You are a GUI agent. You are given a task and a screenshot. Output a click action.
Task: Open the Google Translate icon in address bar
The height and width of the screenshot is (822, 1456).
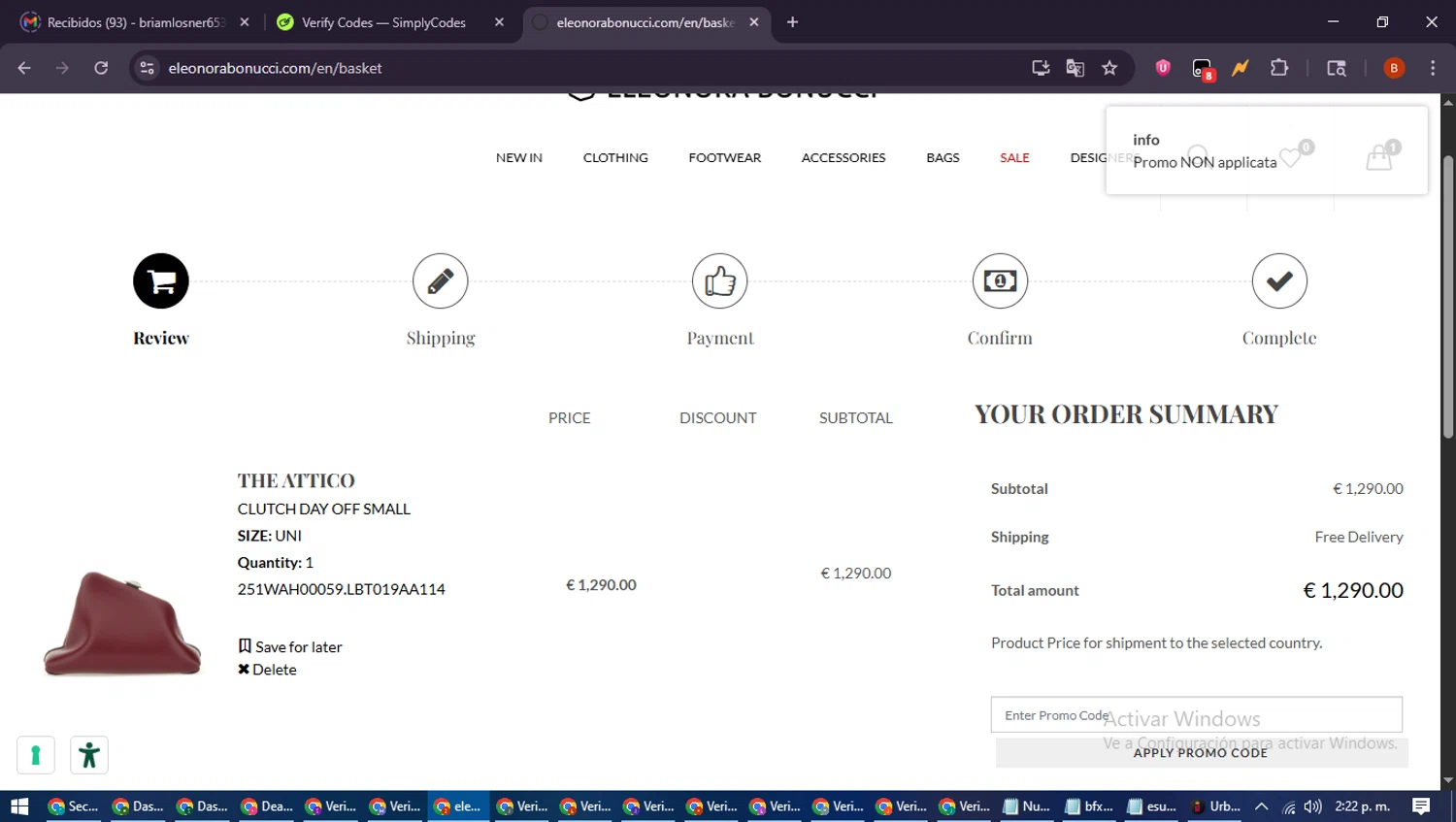(1075, 68)
